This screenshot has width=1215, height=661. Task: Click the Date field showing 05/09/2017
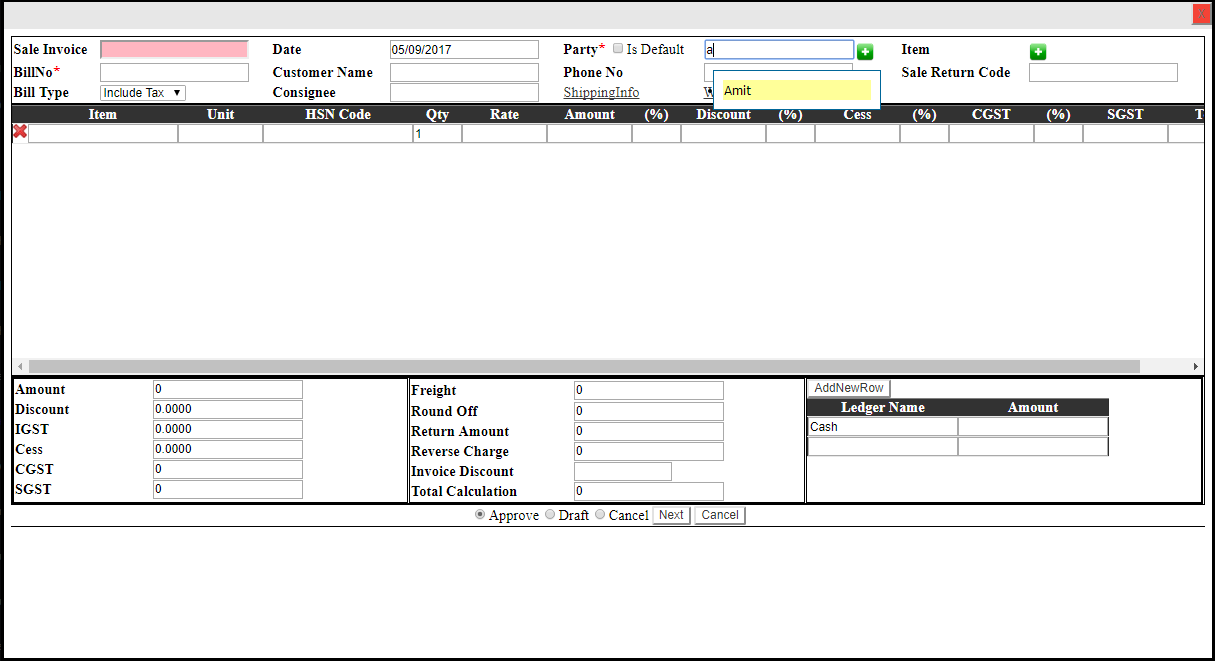coord(464,50)
